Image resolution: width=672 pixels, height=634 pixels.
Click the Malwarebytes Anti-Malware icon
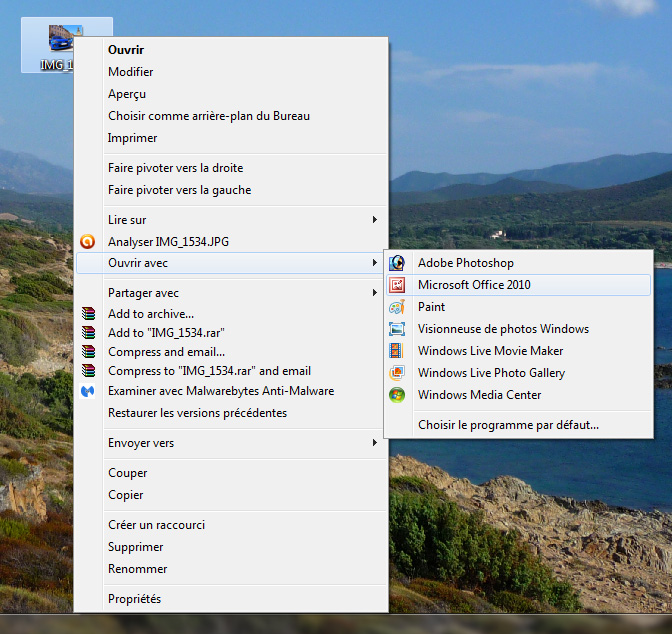pyautogui.click(x=89, y=391)
